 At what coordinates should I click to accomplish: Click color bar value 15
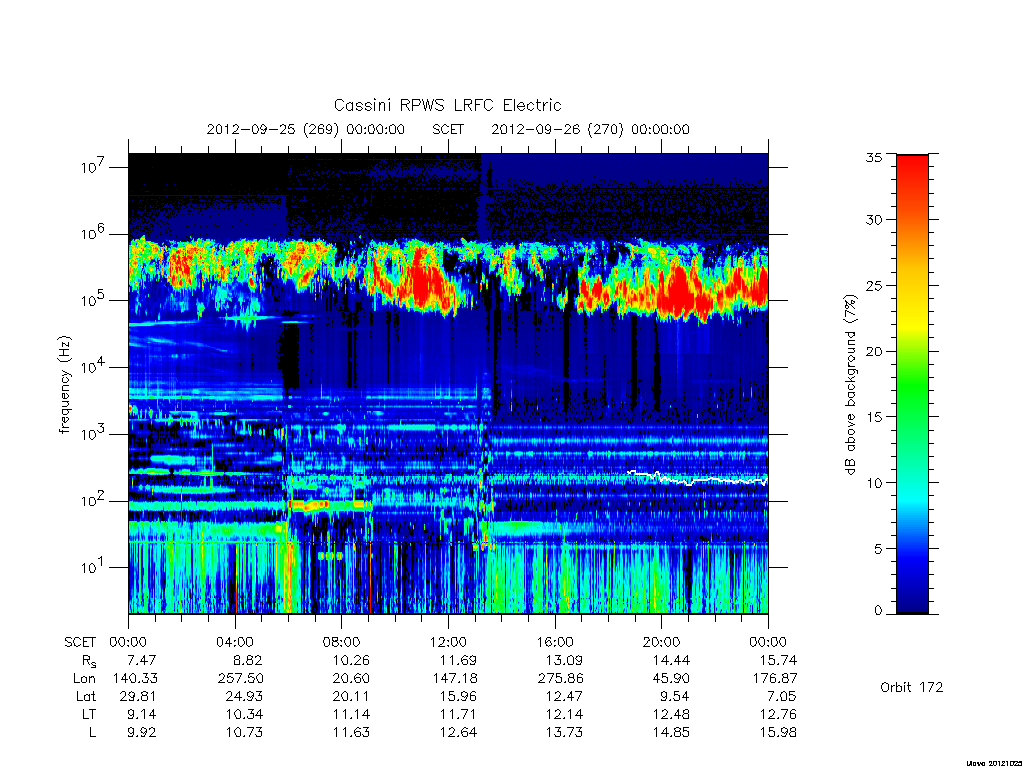(873, 416)
